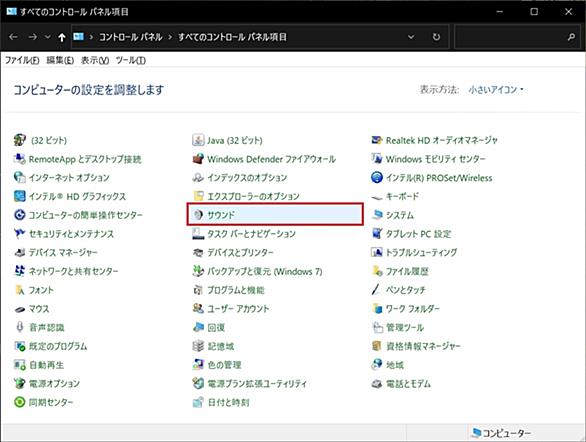This screenshot has width=586, height=442.
Task: Click the control panel search box
Action: click(516, 37)
